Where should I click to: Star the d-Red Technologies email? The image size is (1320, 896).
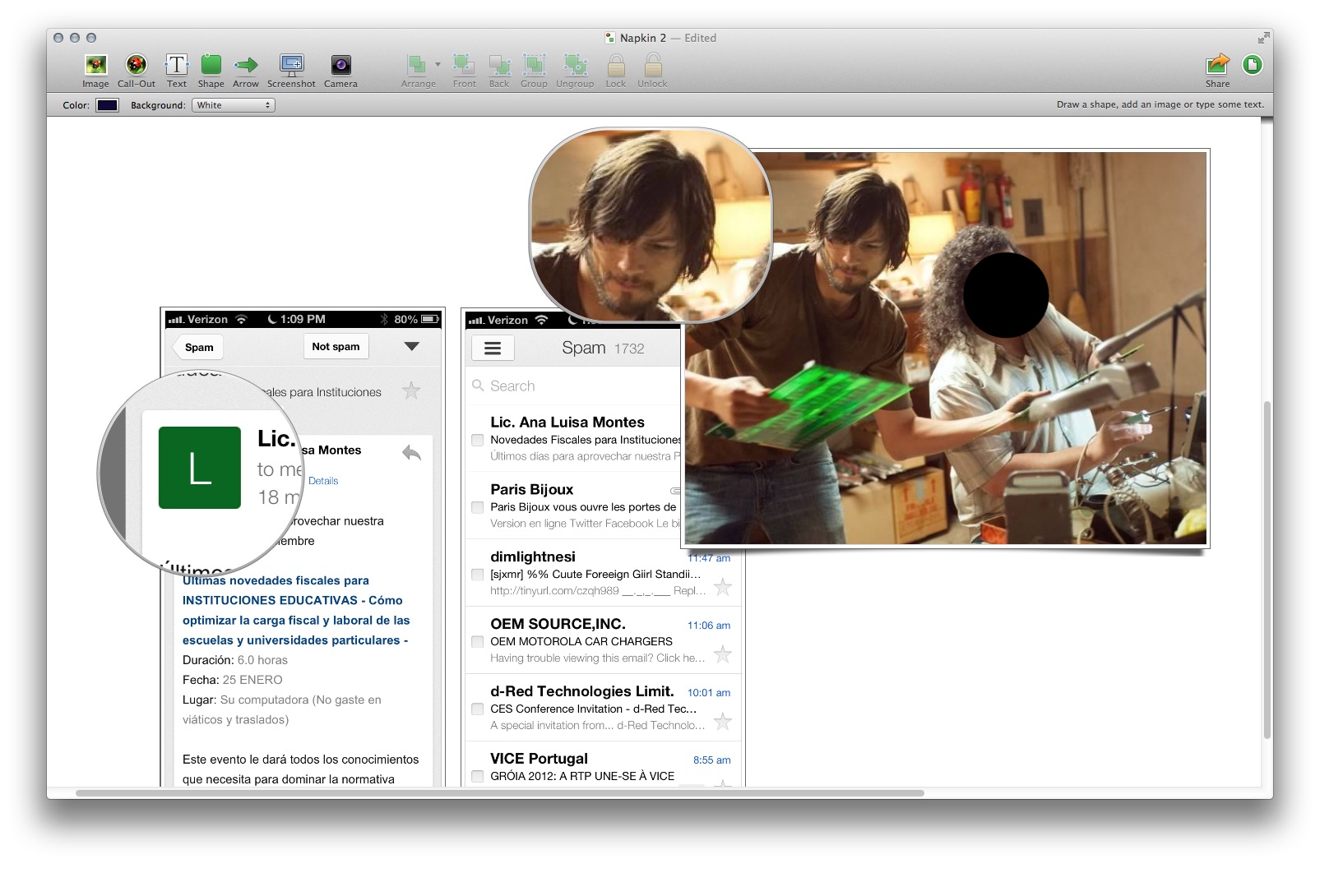pos(722,722)
